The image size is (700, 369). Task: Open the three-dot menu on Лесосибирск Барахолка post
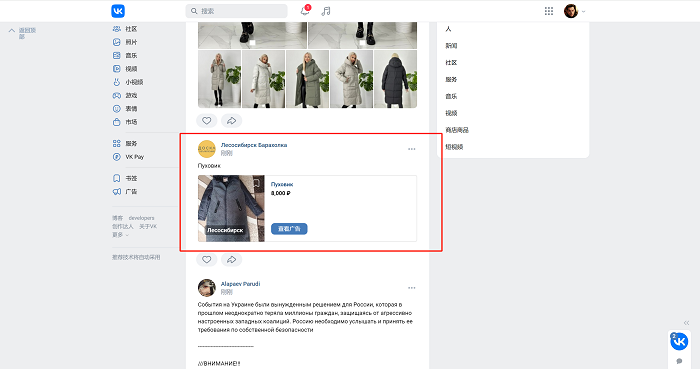(412, 149)
